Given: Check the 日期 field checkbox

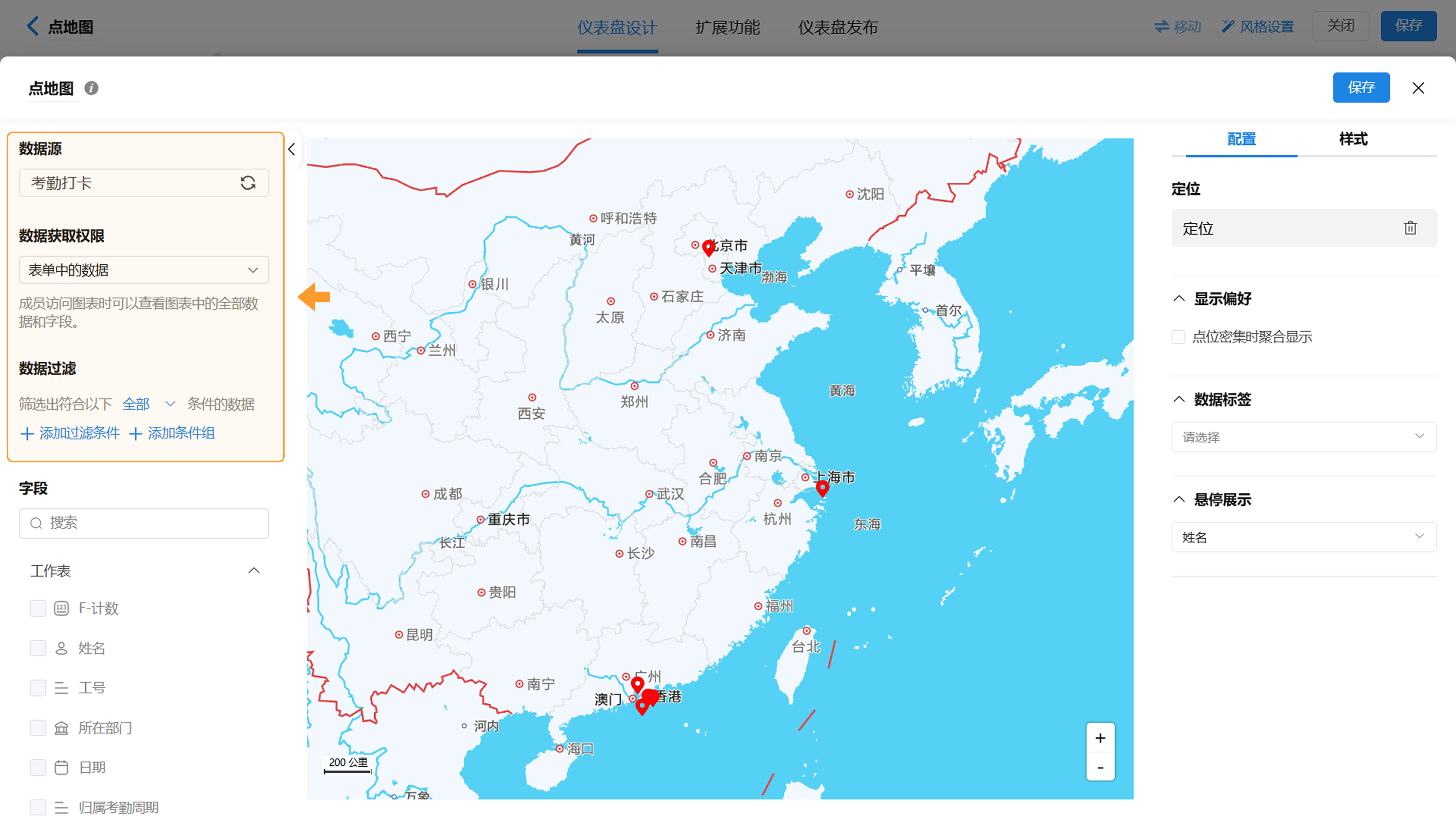Looking at the screenshot, I should [x=38, y=767].
